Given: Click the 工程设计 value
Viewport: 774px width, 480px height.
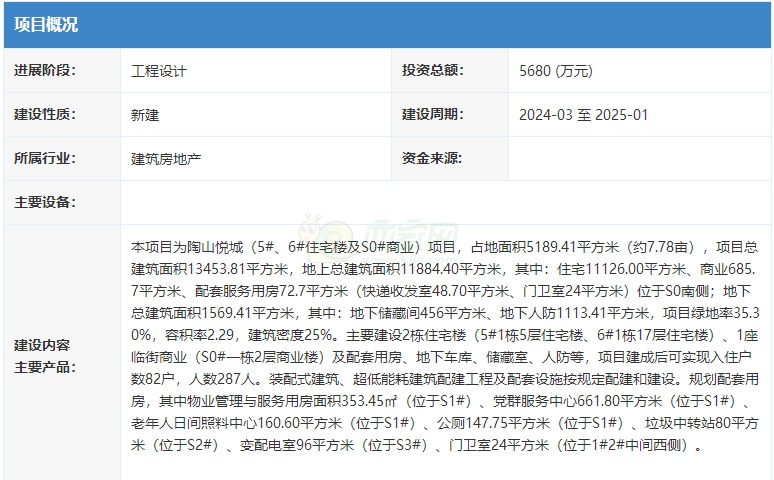Looking at the screenshot, I should 159,71.
